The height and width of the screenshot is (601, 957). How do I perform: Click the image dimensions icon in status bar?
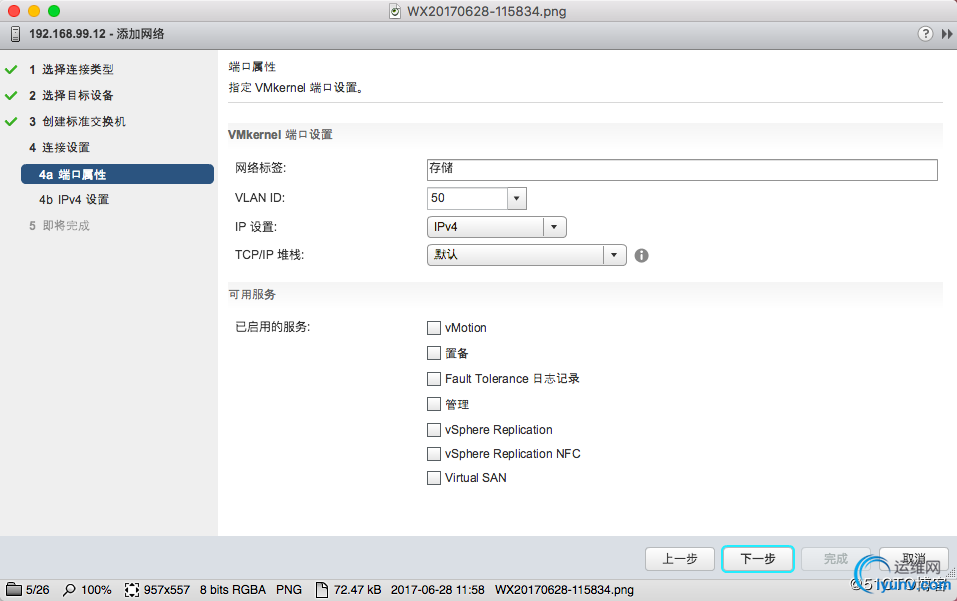pos(131,590)
